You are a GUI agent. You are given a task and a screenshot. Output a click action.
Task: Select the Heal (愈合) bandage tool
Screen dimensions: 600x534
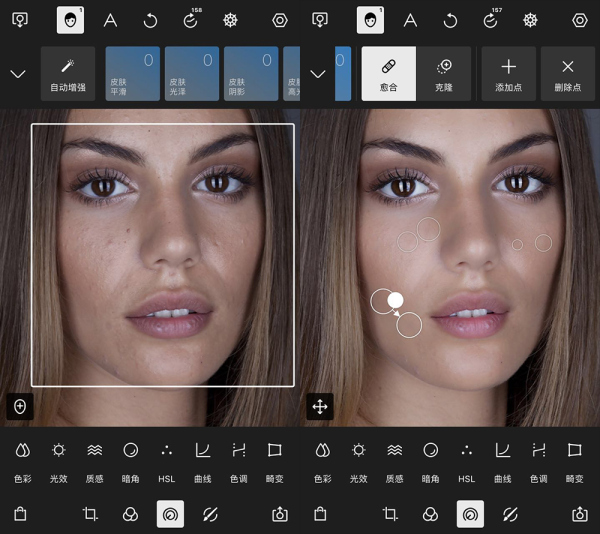[x=389, y=73]
